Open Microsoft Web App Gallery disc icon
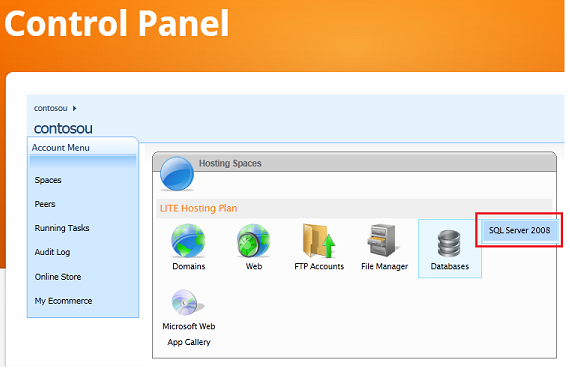 188,303
